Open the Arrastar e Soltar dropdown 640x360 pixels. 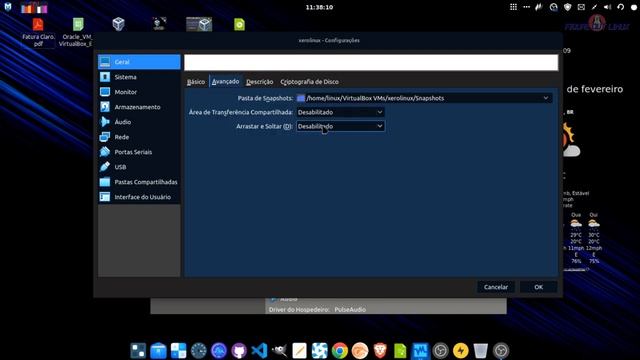tap(340, 127)
